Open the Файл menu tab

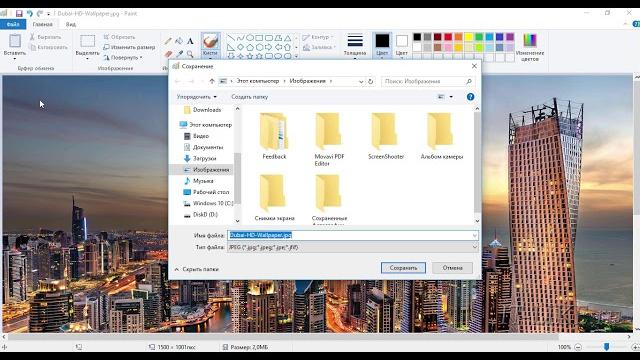tap(13, 24)
